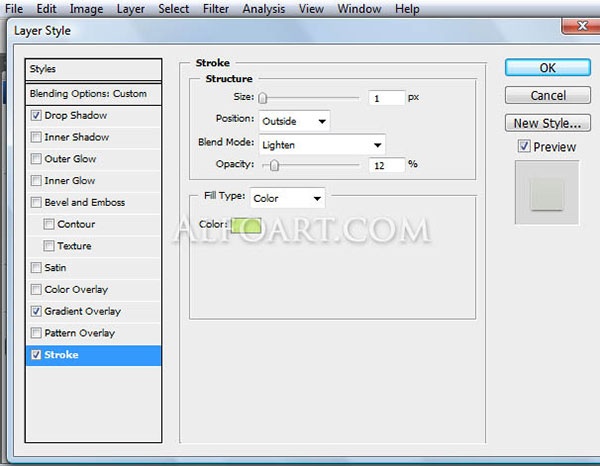
Task: Open the File menu
Action: [14, 8]
